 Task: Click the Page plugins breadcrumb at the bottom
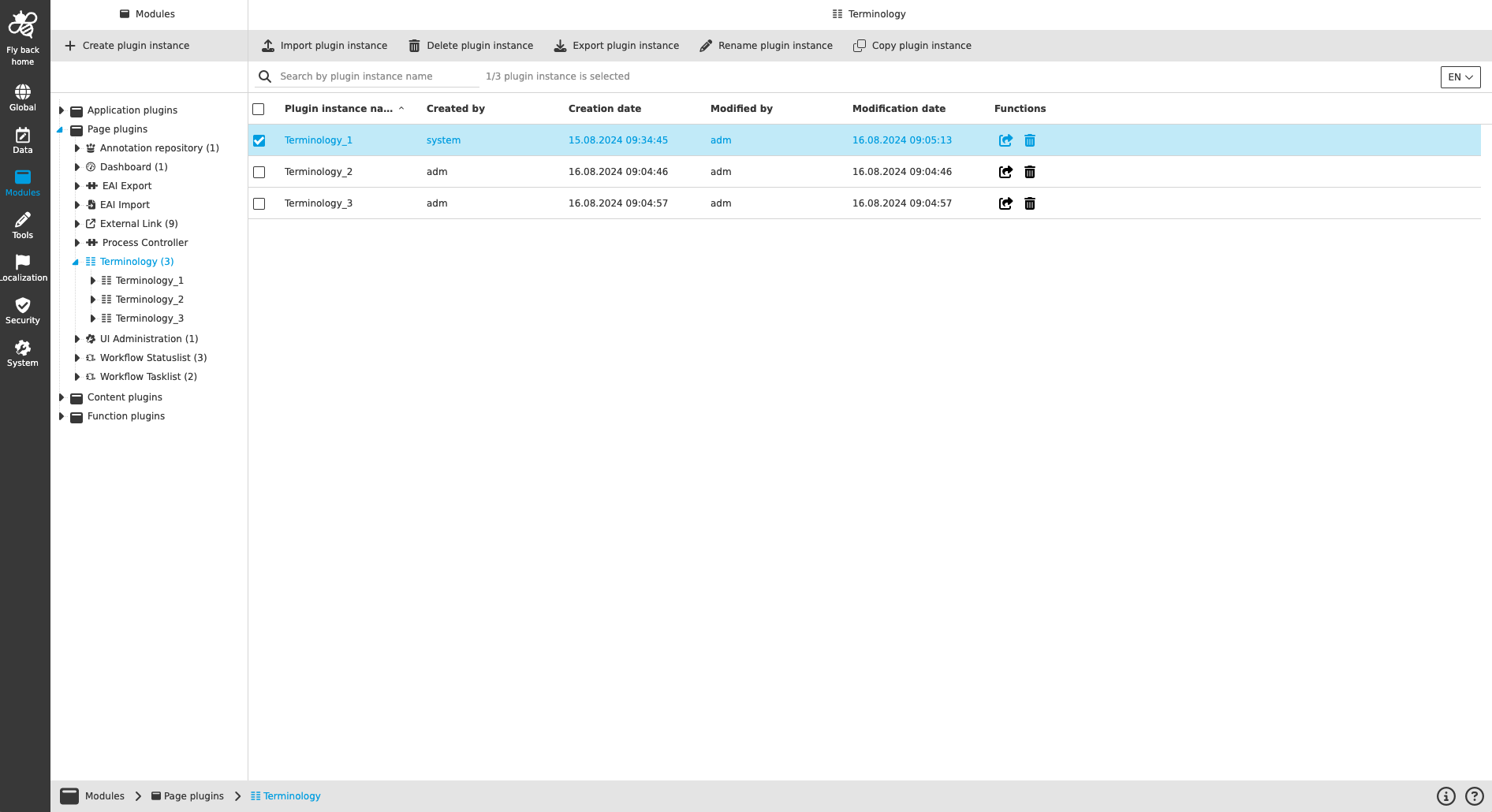point(193,795)
